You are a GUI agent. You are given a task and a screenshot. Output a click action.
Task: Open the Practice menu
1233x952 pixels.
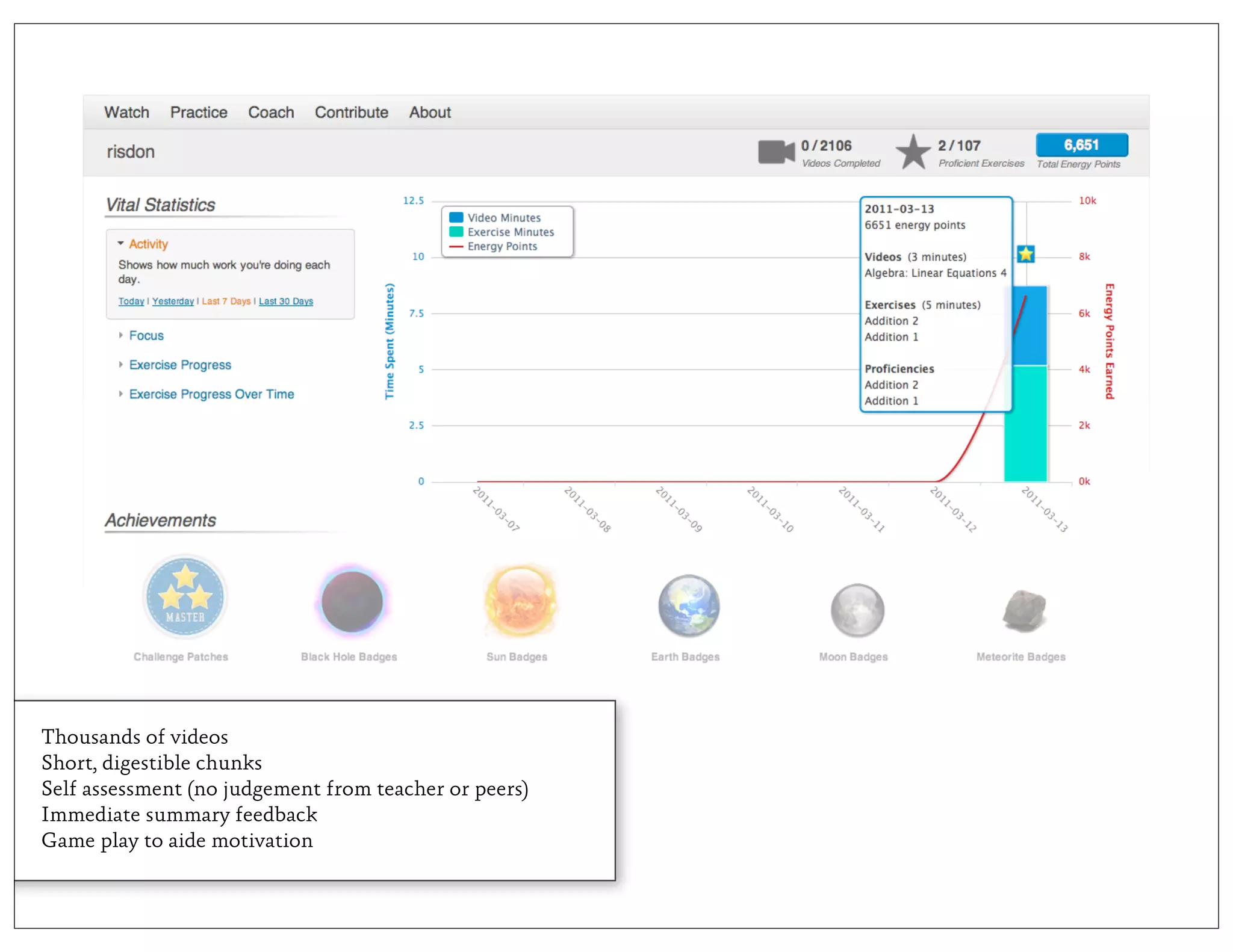coord(199,113)
